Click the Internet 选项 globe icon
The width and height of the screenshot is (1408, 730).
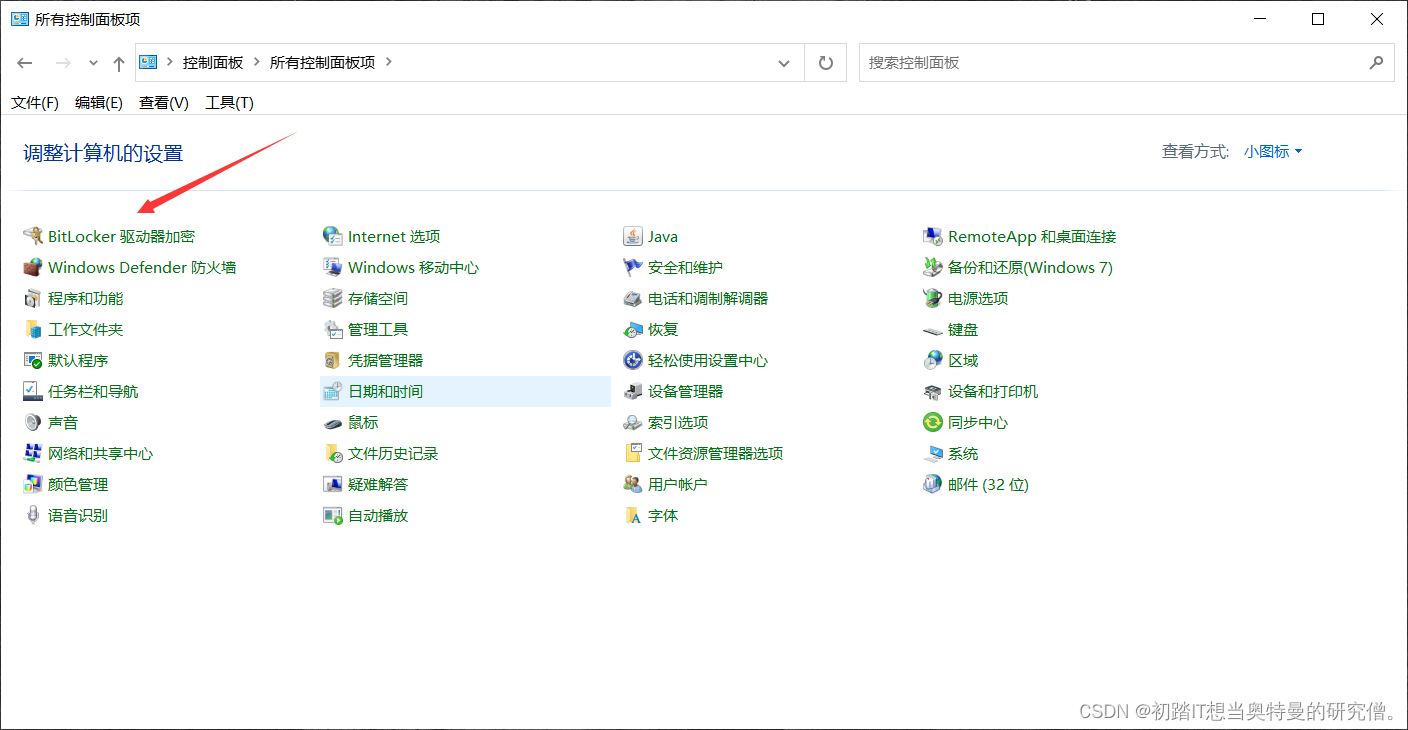pyautogui.click(x=333, y=237)
